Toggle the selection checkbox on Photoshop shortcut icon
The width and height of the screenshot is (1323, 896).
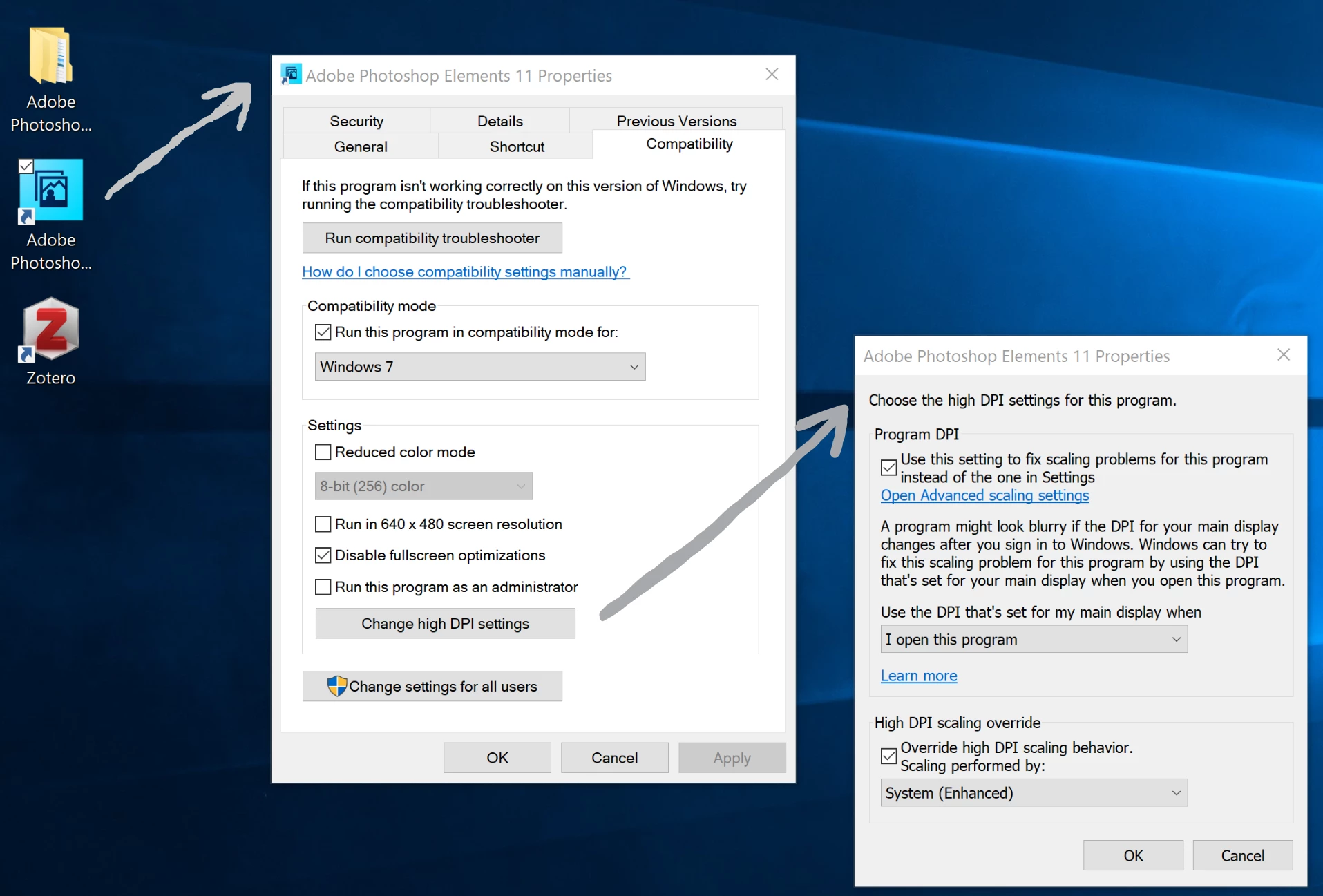pos(26,166)
